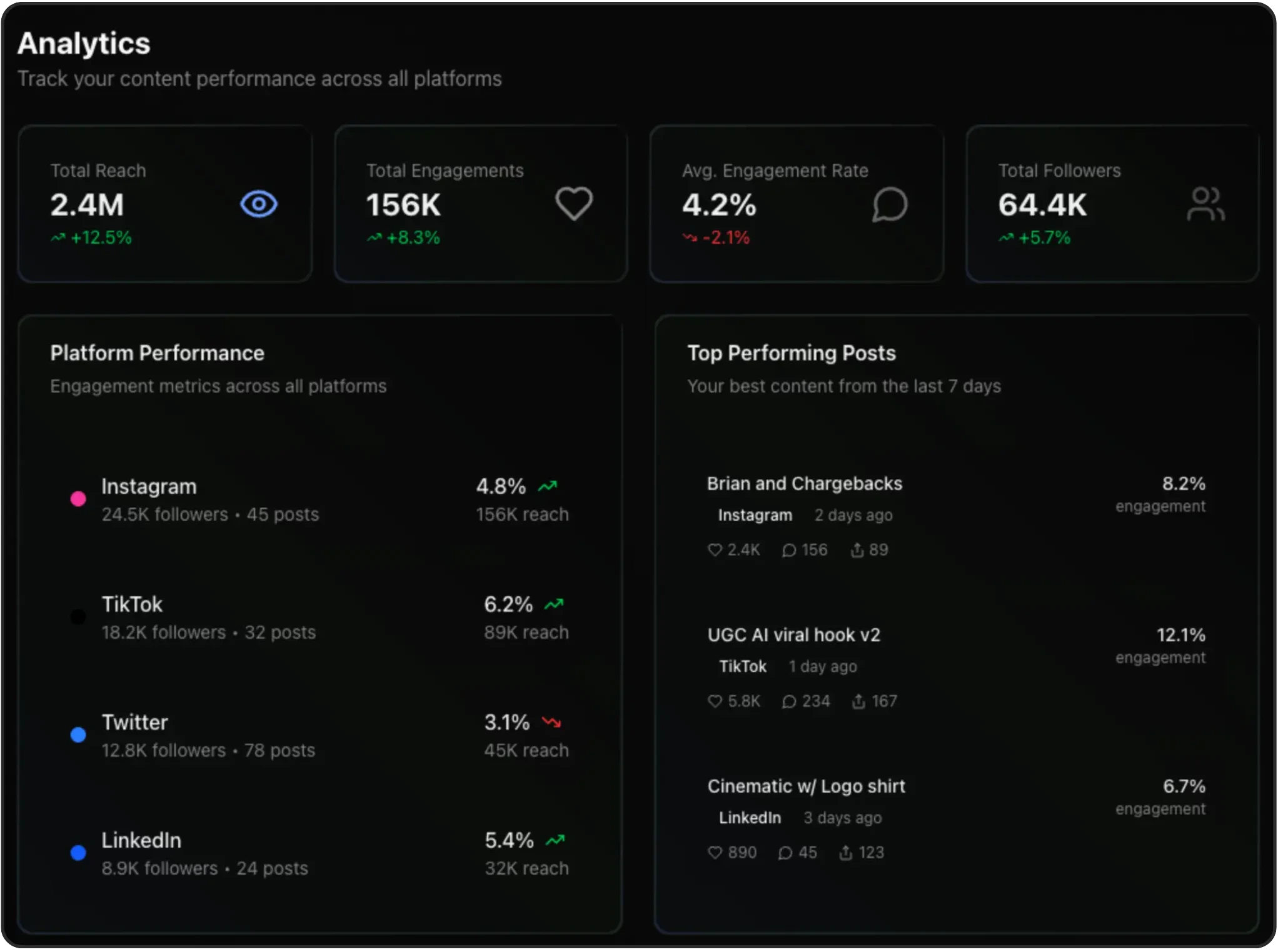Open the UGC AI viral hook v2 post
Image resolution: width=1278 pixels, height=952 pixels.
click(793, 635)
